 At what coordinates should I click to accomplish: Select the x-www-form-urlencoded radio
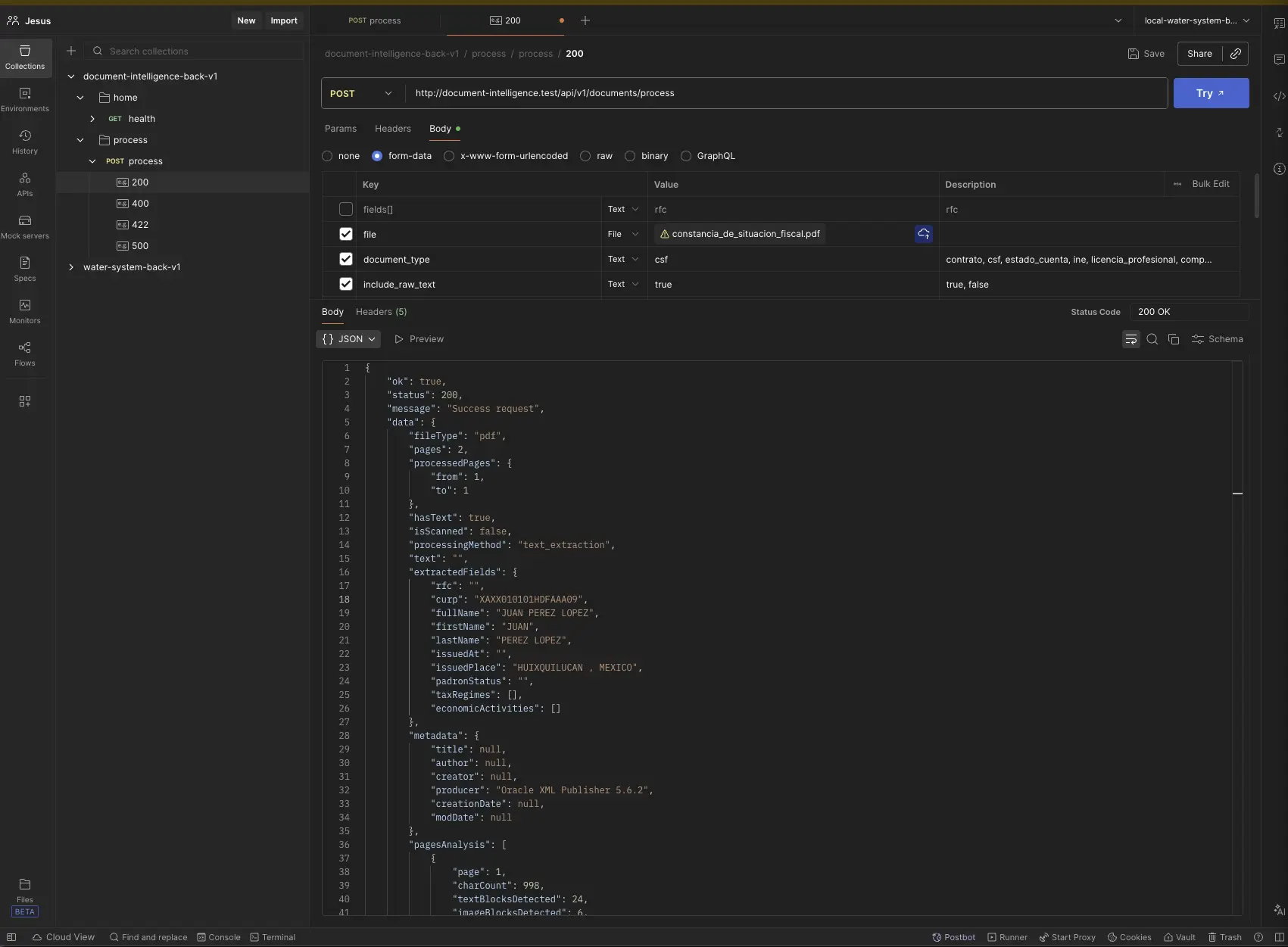coord(449,156)
